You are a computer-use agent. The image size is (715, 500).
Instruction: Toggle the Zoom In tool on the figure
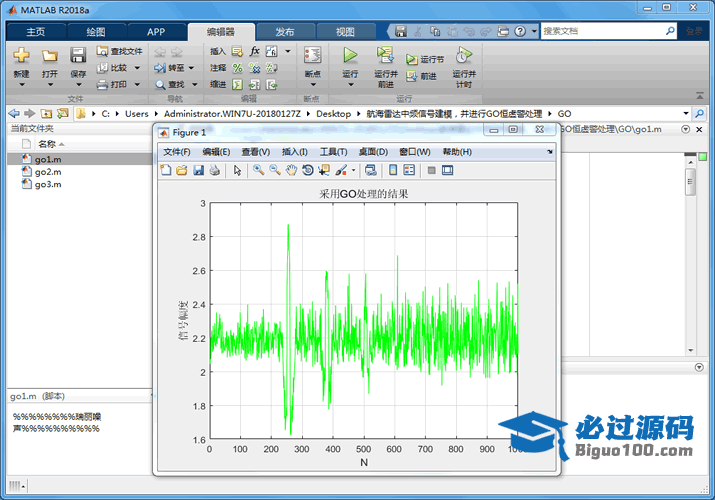pos(258,170)
